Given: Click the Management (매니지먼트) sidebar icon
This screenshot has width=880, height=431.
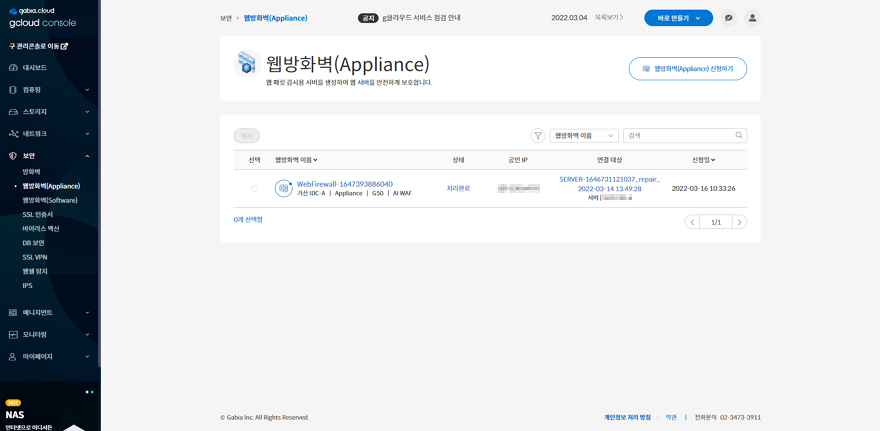Looking at the screenshot, I should click(13, 313).
